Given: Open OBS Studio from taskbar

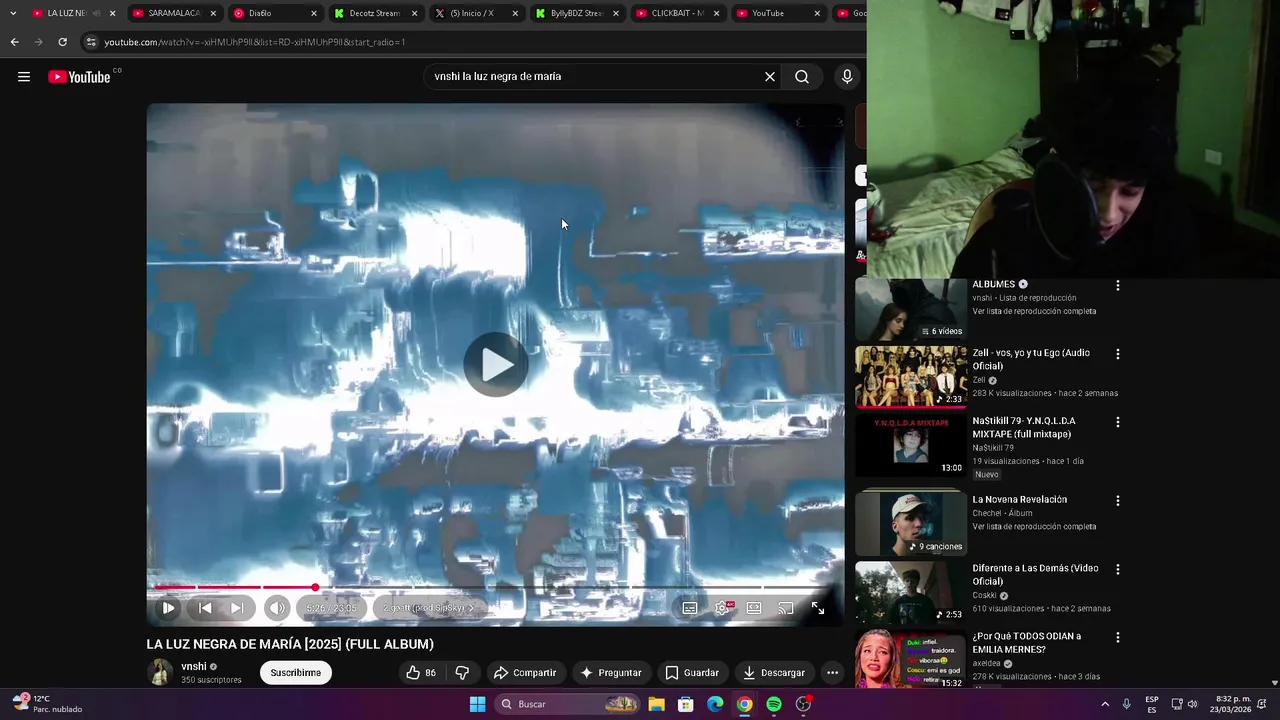Looking at the screenshot, I should click(x=803, y=704).
